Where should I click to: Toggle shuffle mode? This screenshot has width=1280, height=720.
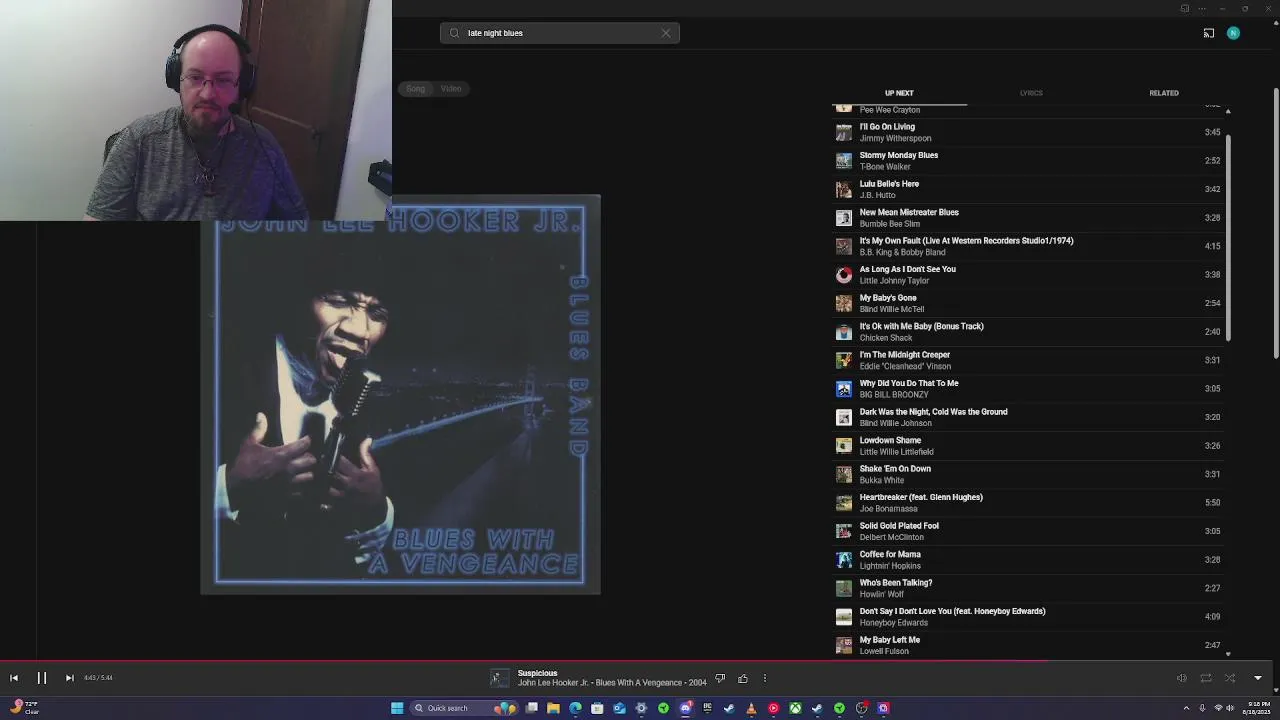(x=1230, y=678)
